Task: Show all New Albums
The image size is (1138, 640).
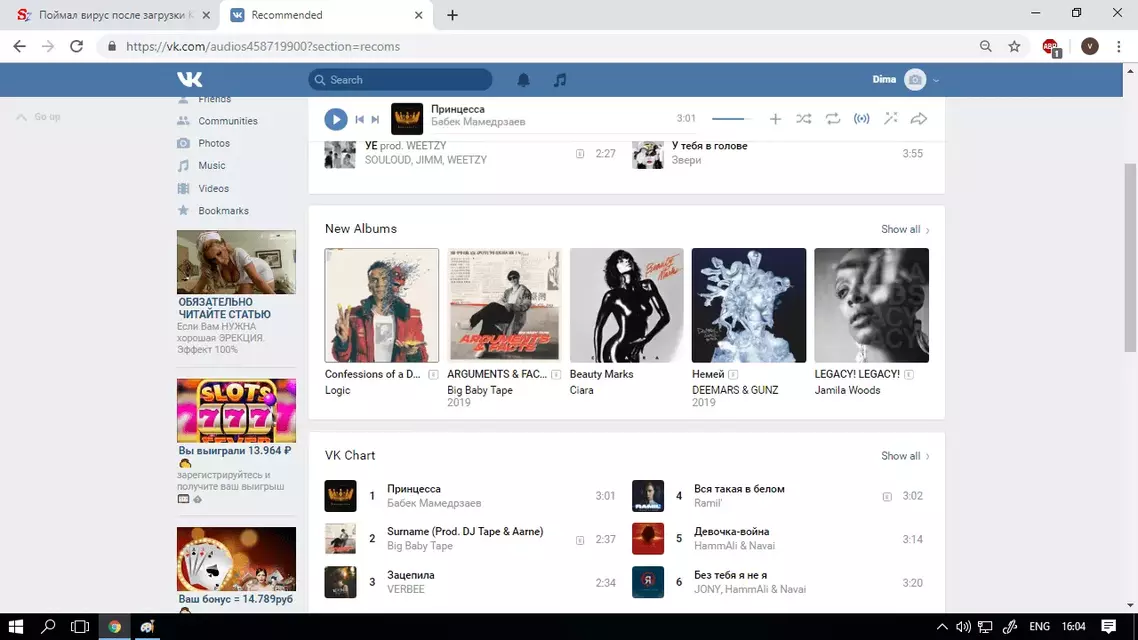Action: [905, 229]
